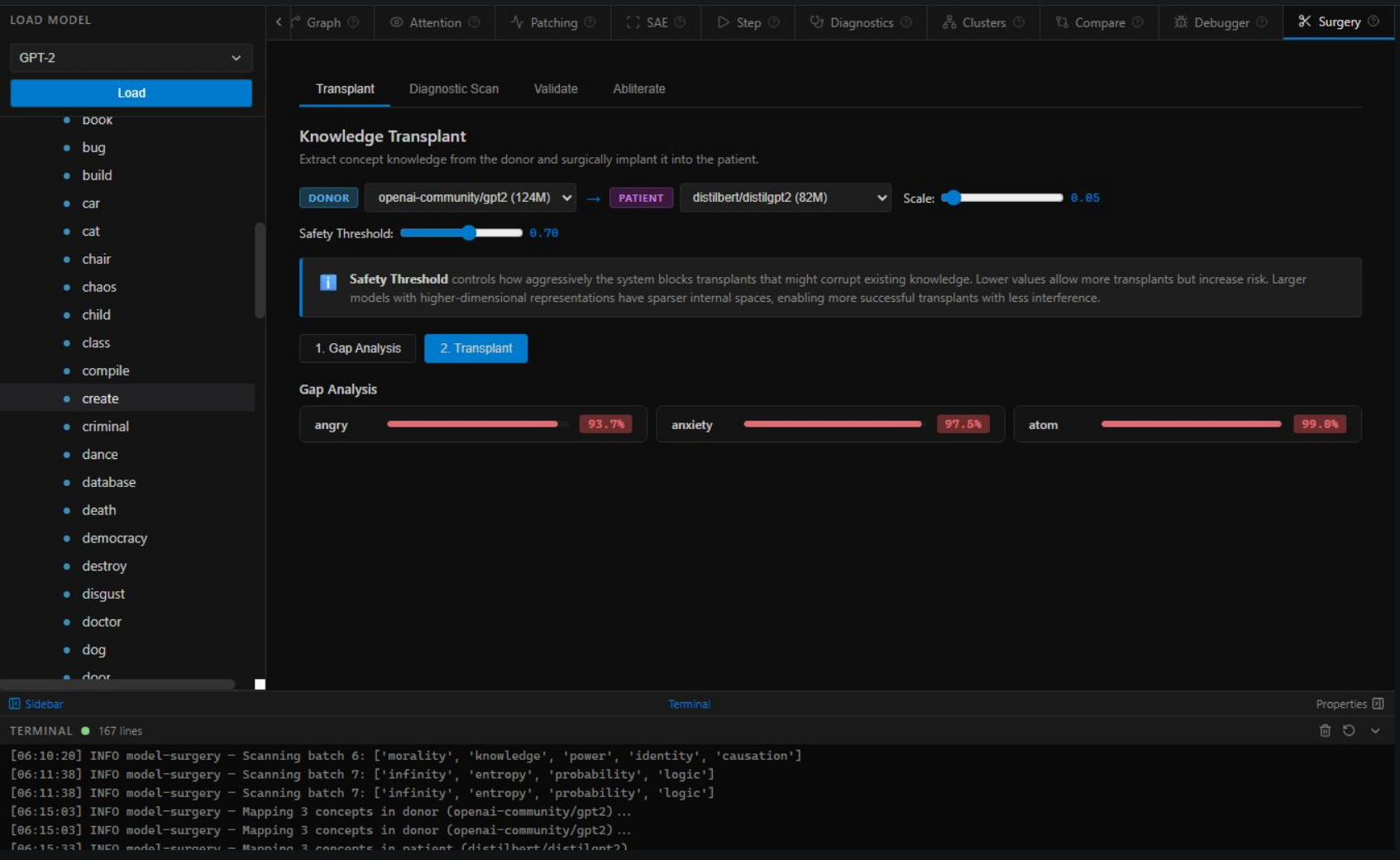
Task: Click the help icon next to Debugger
Action: pos(1262,22)
